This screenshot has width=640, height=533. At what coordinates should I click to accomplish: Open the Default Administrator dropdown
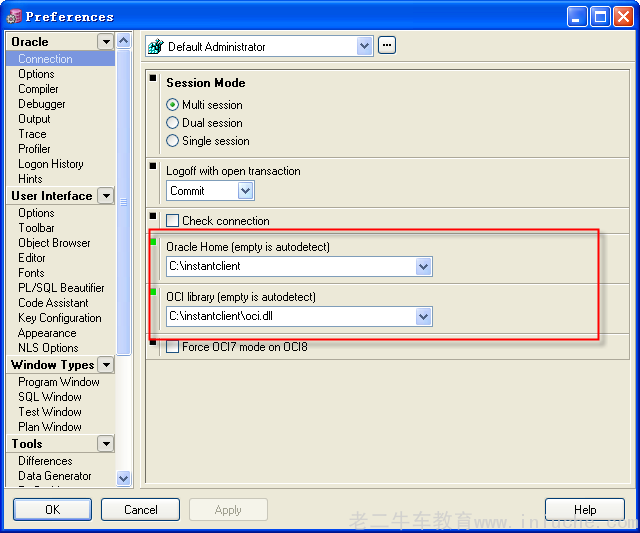364,46
